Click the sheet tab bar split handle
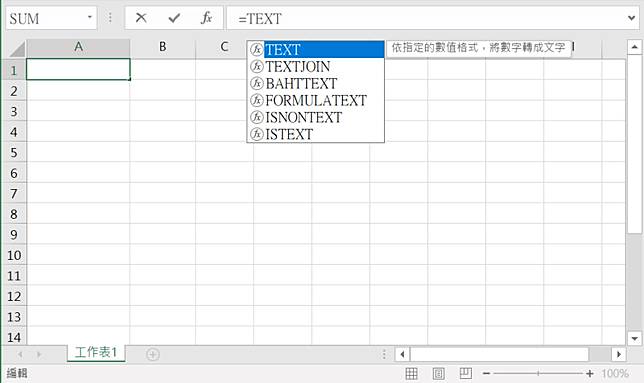Image resolution: width=644 pixels, height=383 pixels. [x=384, y=354]
